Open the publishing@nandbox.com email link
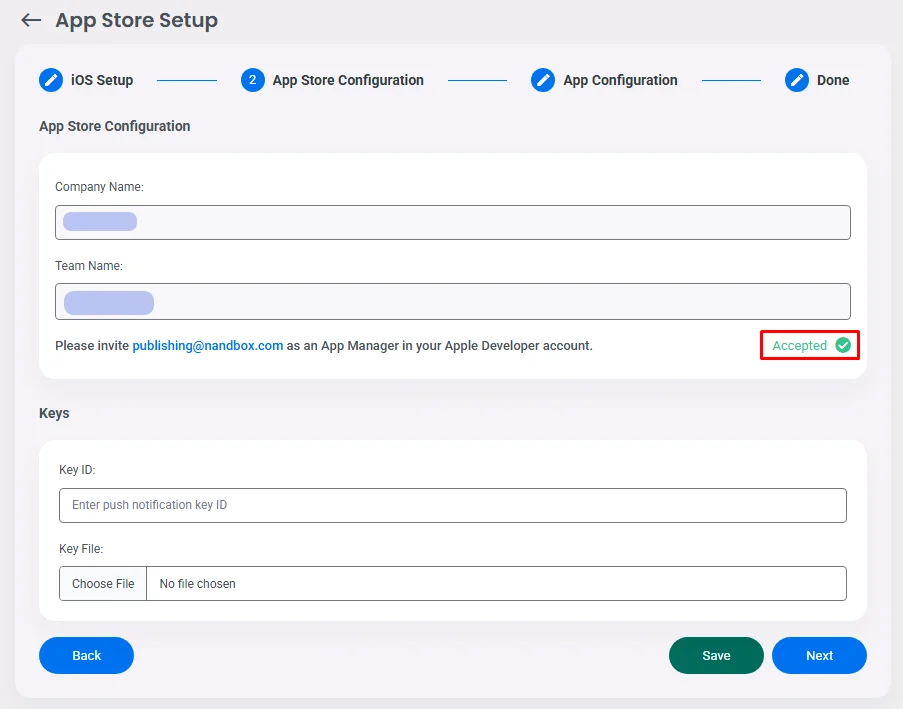 pyautogui.click(x=208, y=346)
